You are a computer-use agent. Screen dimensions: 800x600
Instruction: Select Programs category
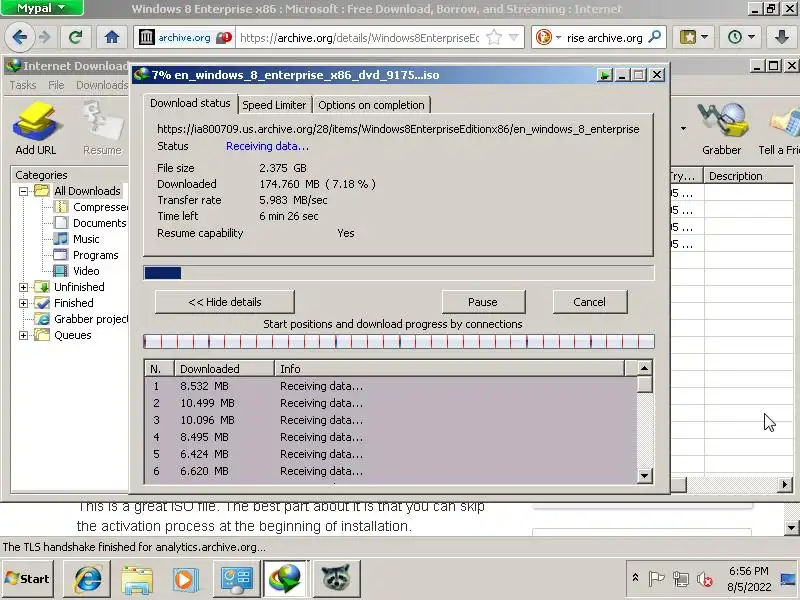(x=95, y=255)
